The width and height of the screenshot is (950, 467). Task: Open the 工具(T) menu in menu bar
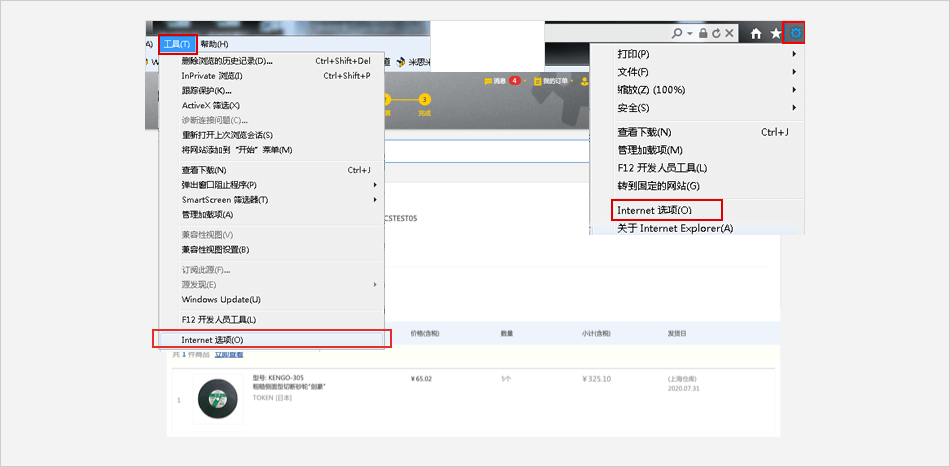click(176, 44)
